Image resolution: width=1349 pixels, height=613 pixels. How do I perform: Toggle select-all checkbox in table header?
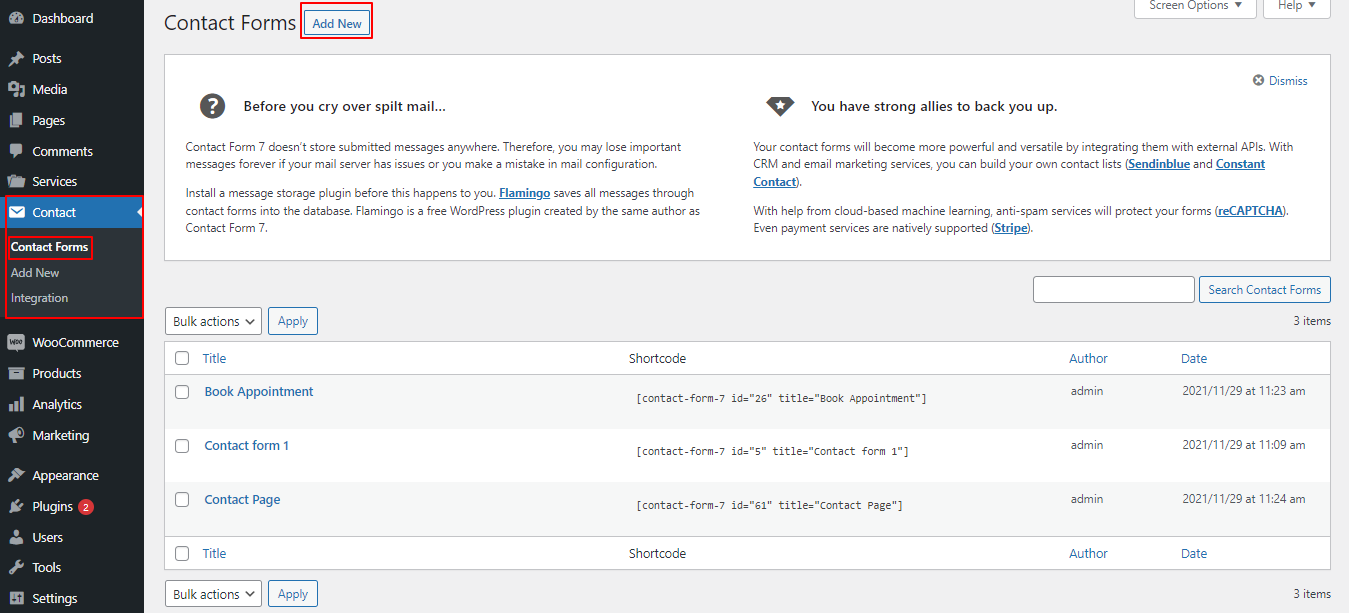tap(182, 358)
